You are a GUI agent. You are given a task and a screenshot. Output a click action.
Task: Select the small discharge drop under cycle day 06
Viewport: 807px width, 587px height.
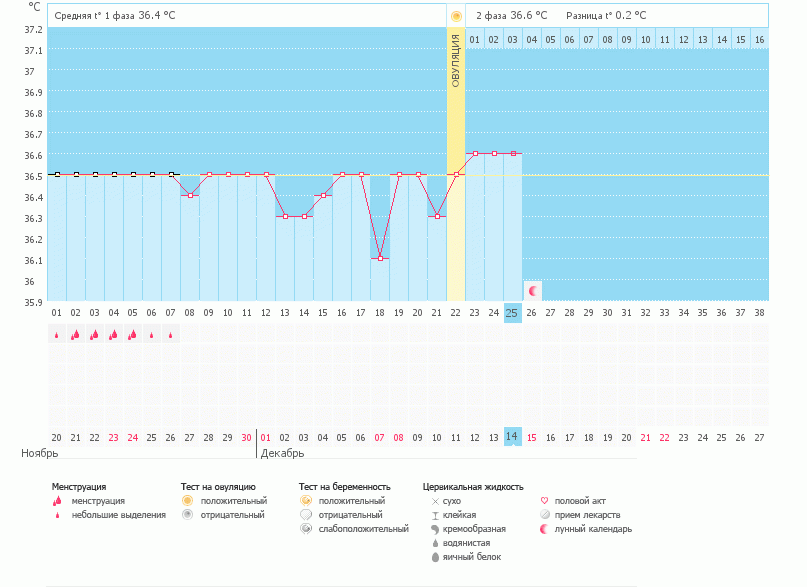(x=151, y=335)
